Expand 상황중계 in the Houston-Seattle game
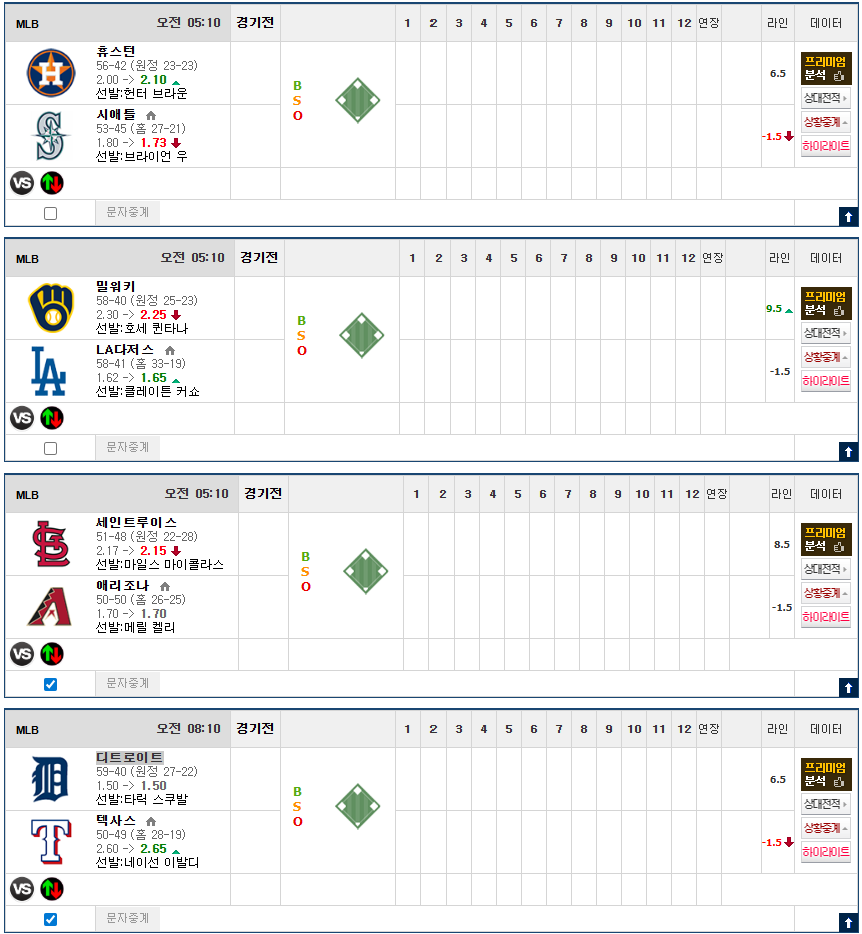The image size is (862, 934). point(825,121)
